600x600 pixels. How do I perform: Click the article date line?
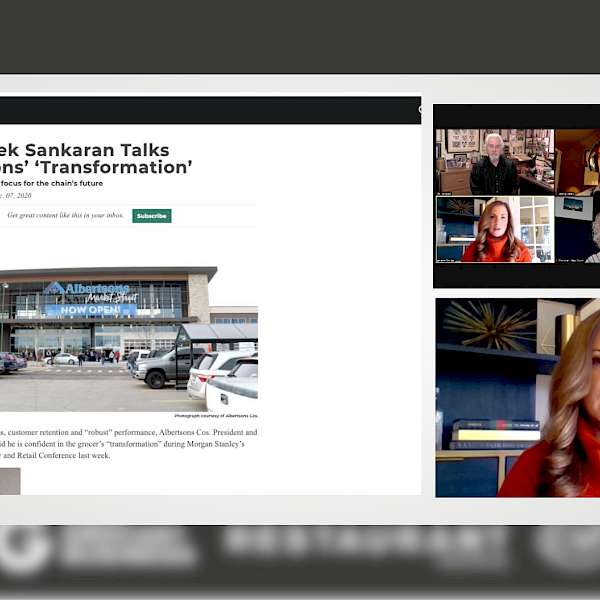pos(16,196)
